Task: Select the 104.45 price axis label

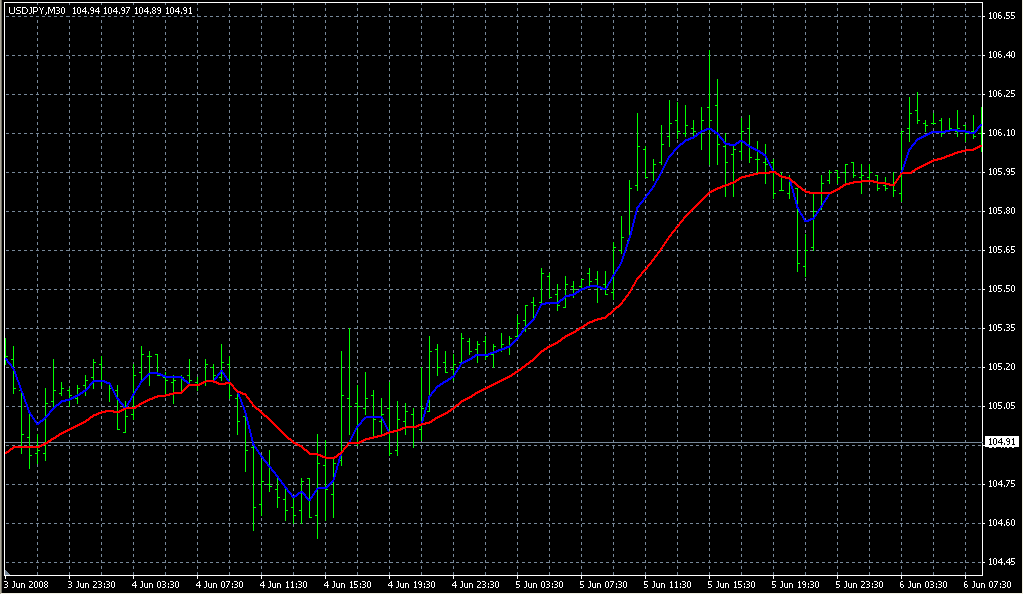Action: 1001,561
